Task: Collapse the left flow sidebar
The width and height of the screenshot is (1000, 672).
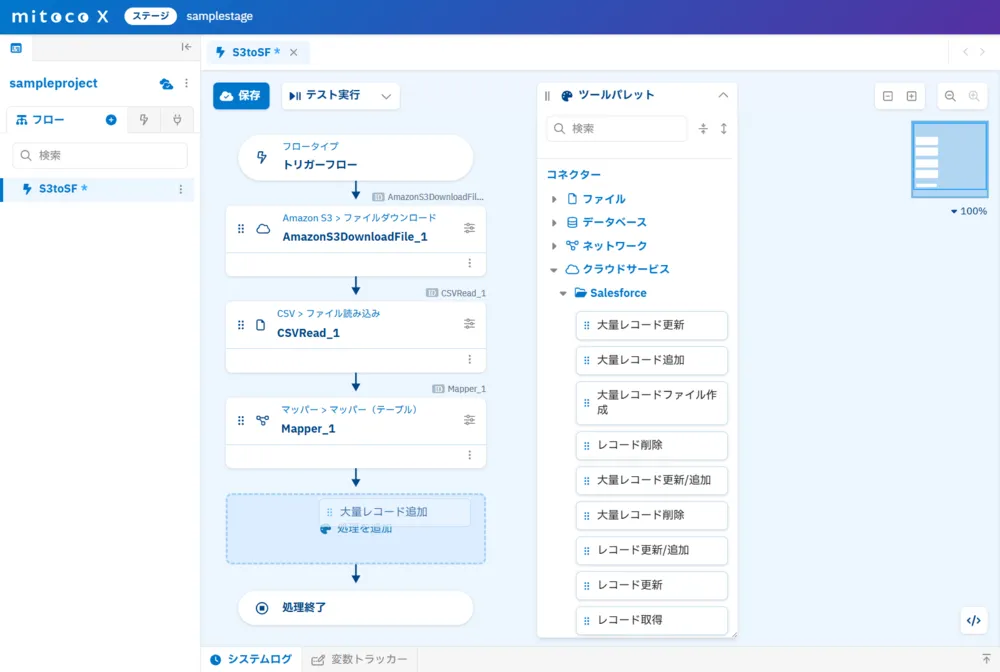Action: click(x=184, y=47)
